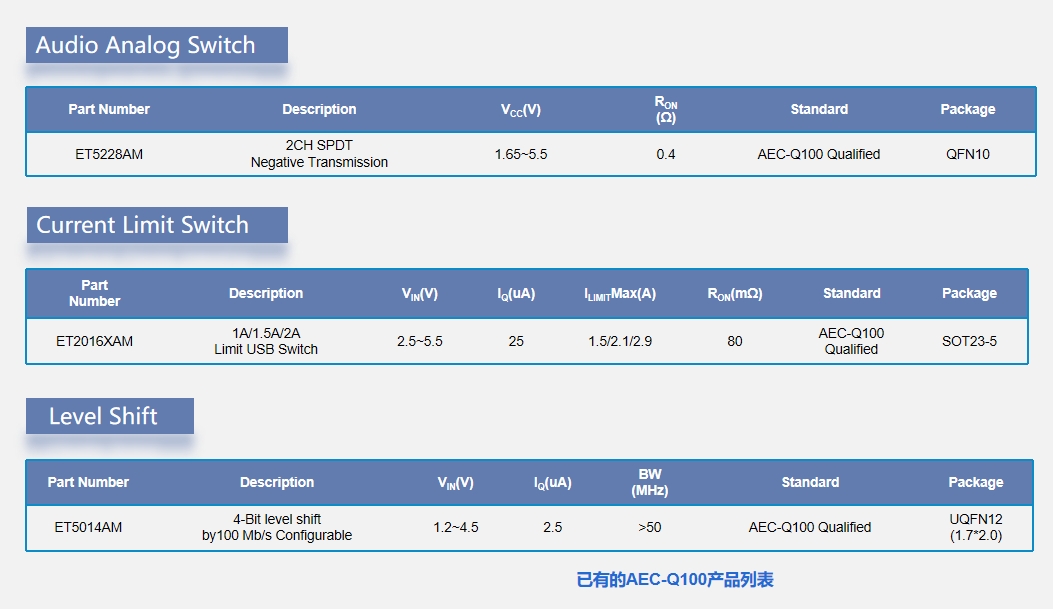Click the '2CH SPDT Negative Transmission' description
The width and height of the screenshot is (1053, 609).
(x=319, y=154)
